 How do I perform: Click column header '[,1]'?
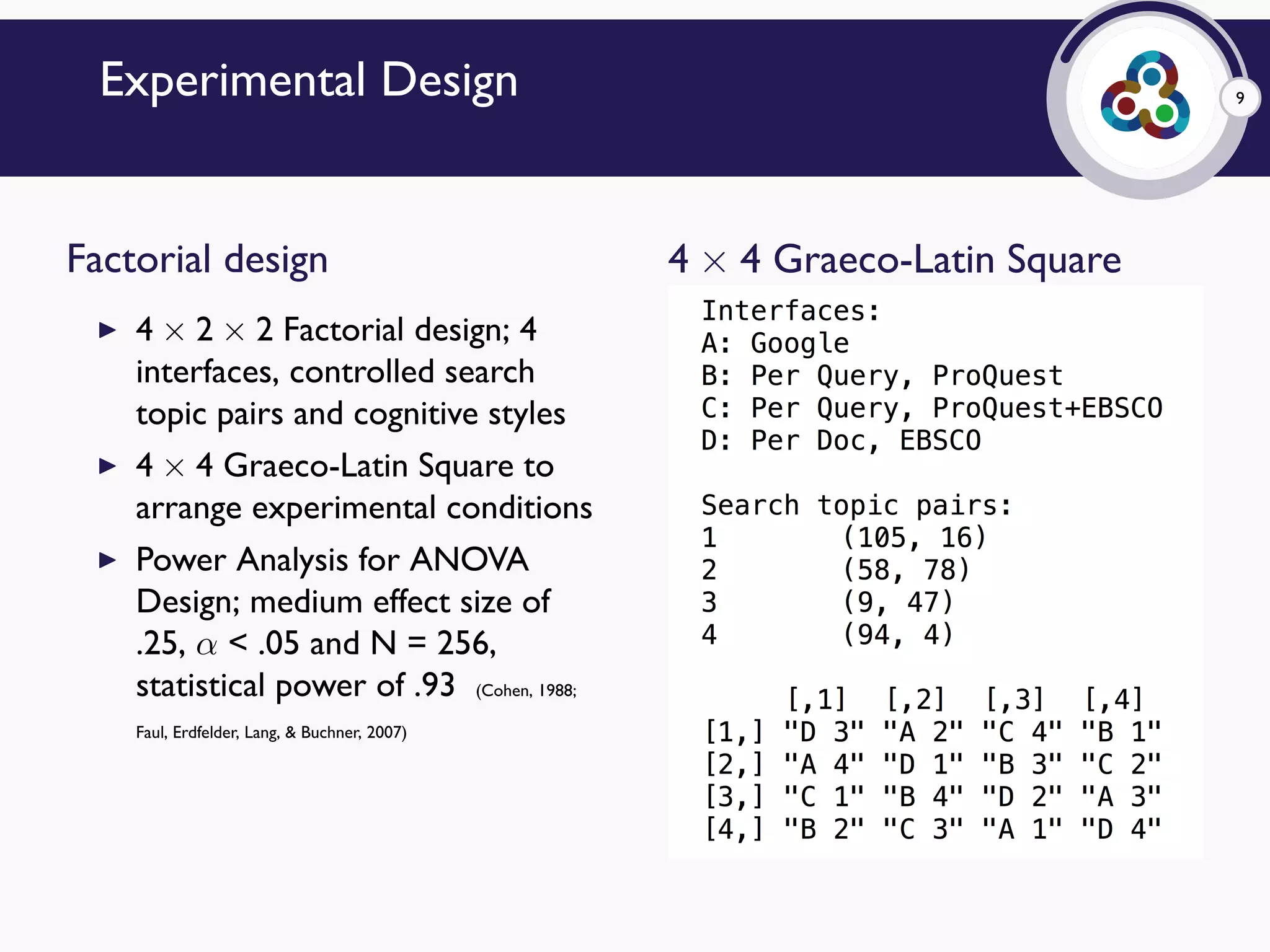pyautogui.click(x=816, y=700)
